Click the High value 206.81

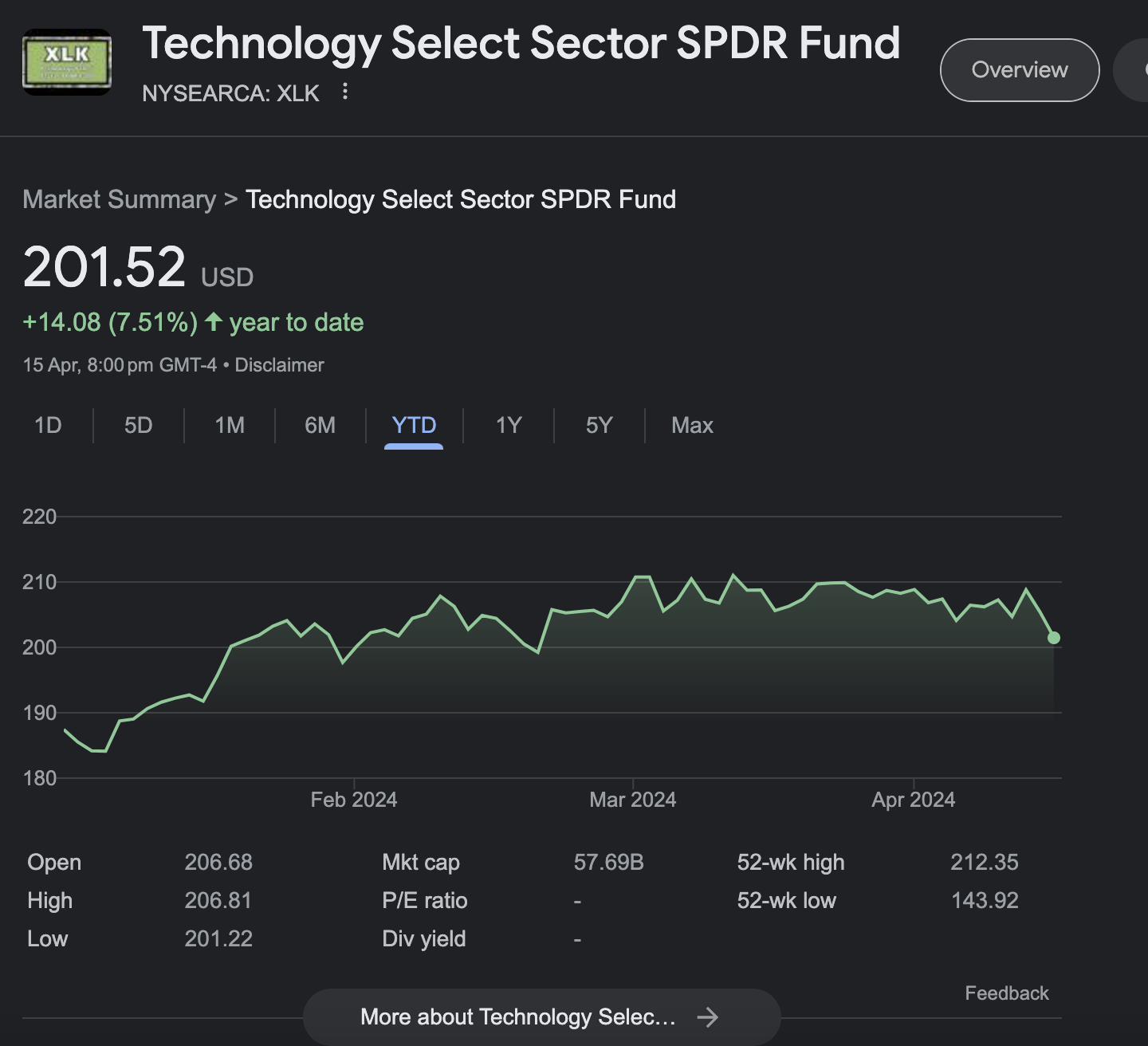218,900
